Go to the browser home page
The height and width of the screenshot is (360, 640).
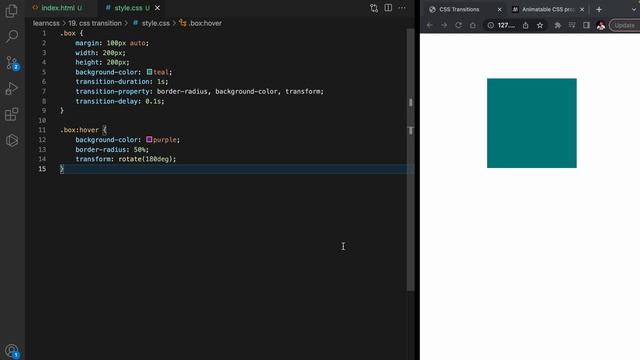click(473, 25)
